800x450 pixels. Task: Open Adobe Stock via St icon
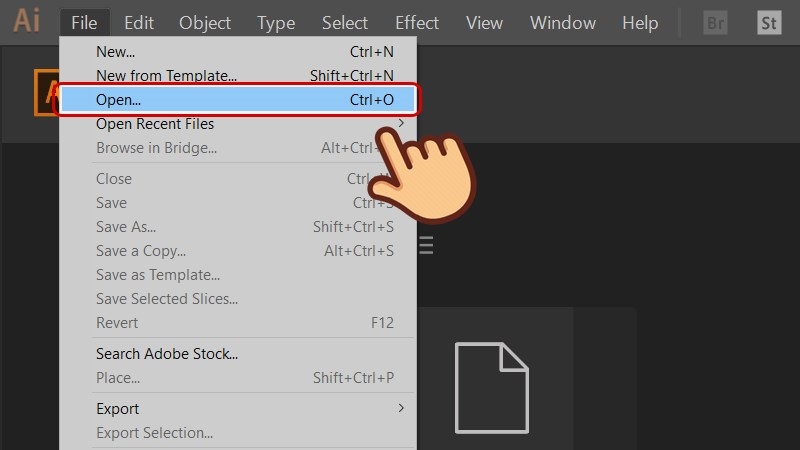(x=769, y=22)
